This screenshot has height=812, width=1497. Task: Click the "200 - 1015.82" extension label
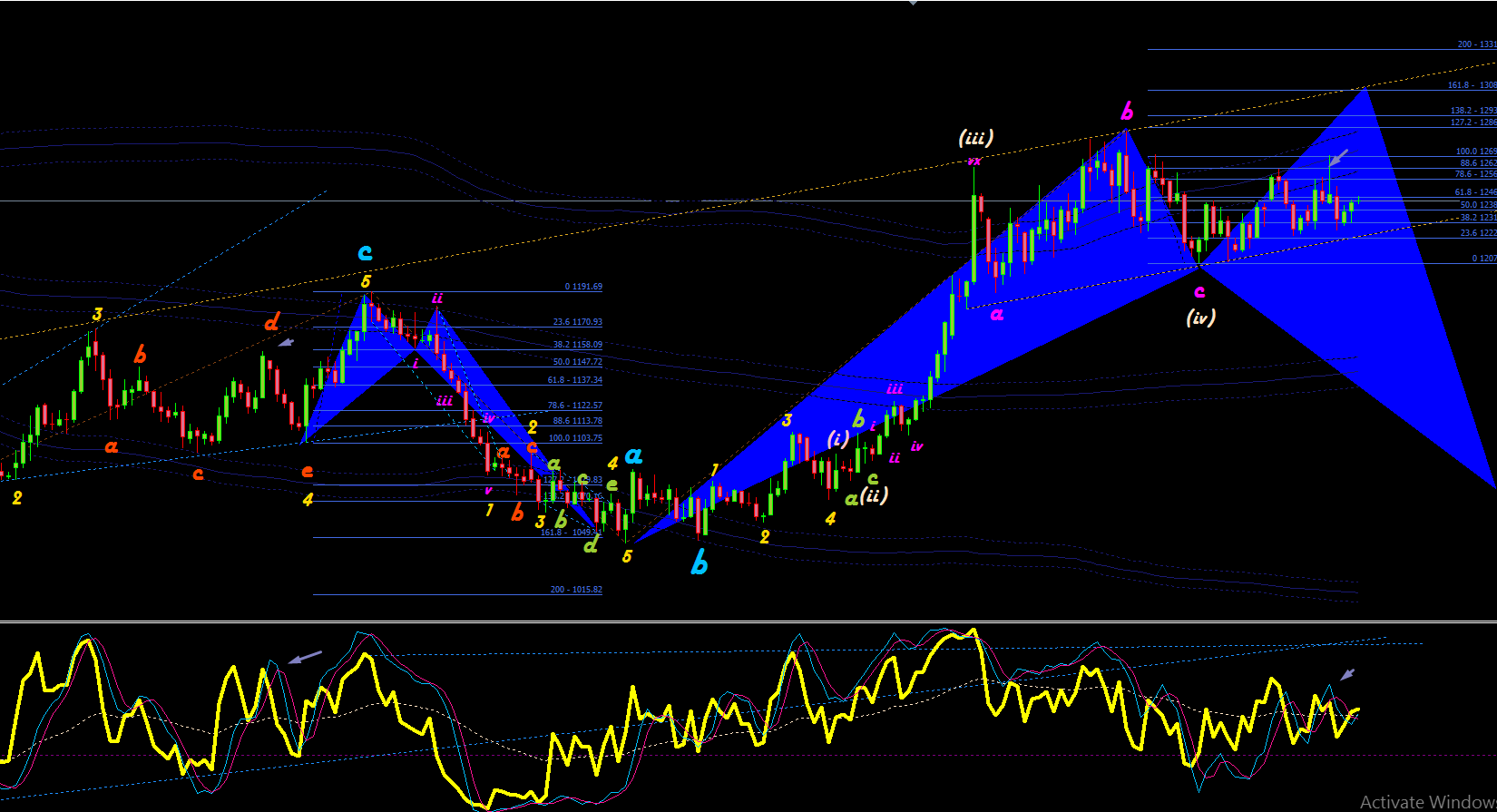(x=576, y=590)
